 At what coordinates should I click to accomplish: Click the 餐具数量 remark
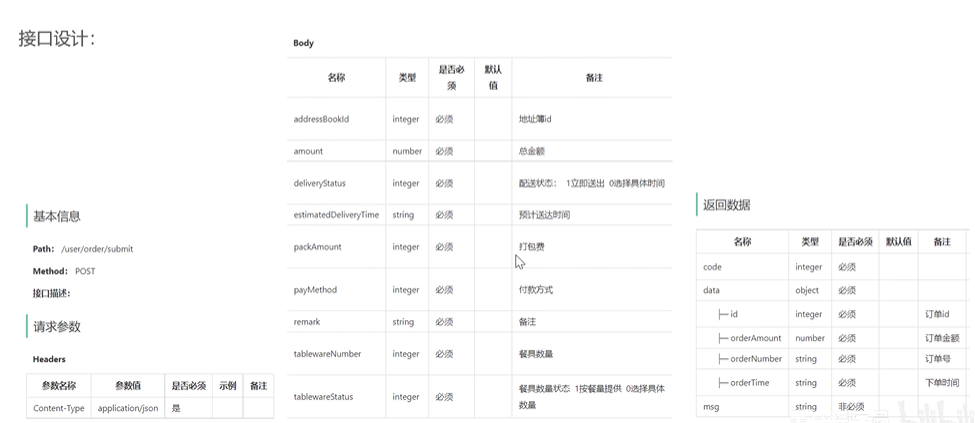[535, 354]
